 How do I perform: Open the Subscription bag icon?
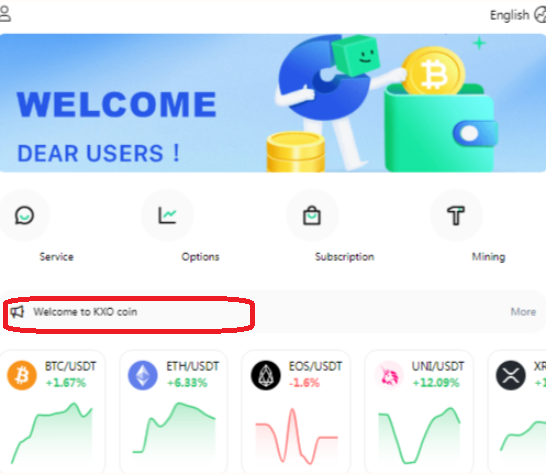coord(312,216)
